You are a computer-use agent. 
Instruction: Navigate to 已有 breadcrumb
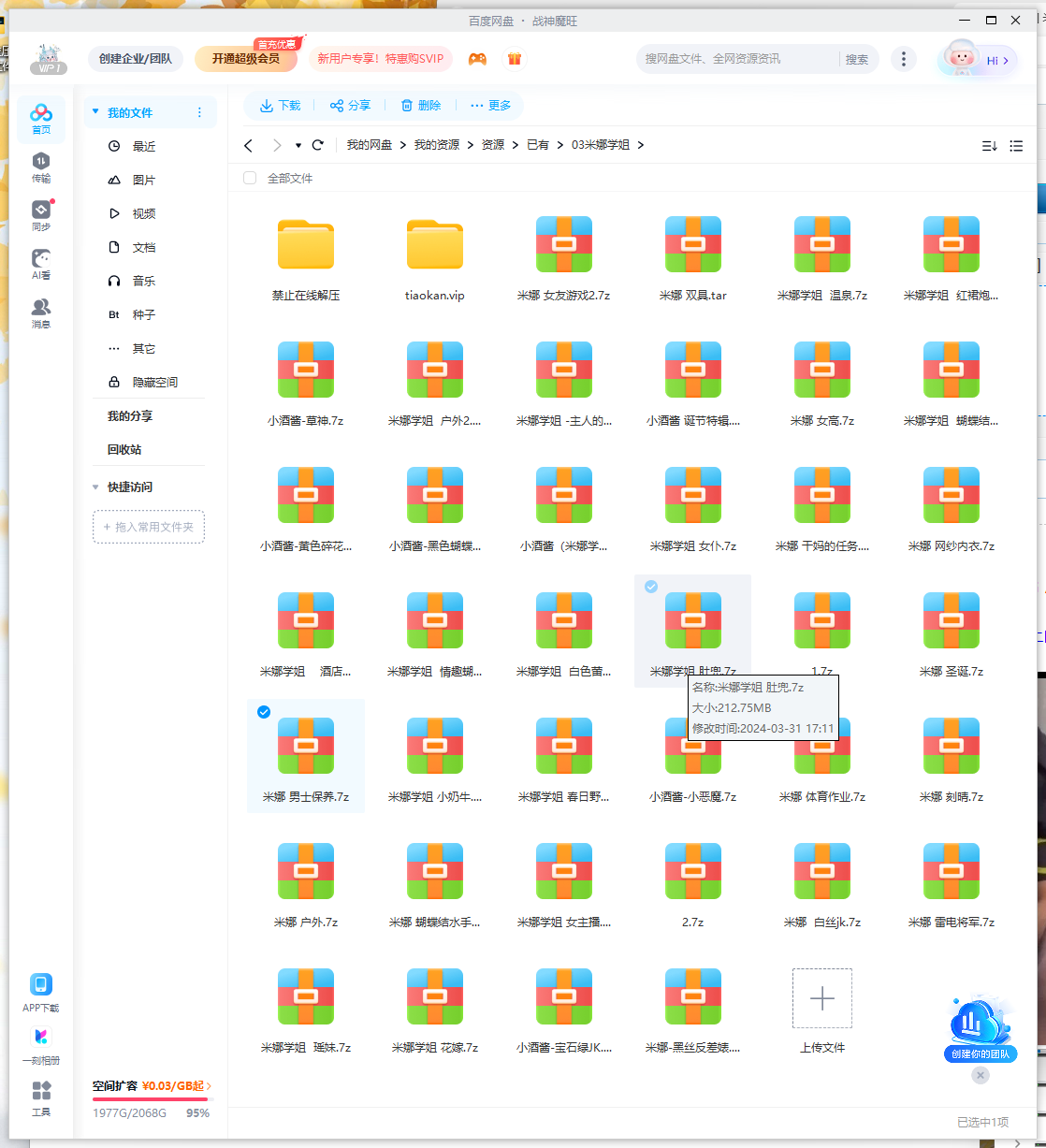[x=538, y=145]
